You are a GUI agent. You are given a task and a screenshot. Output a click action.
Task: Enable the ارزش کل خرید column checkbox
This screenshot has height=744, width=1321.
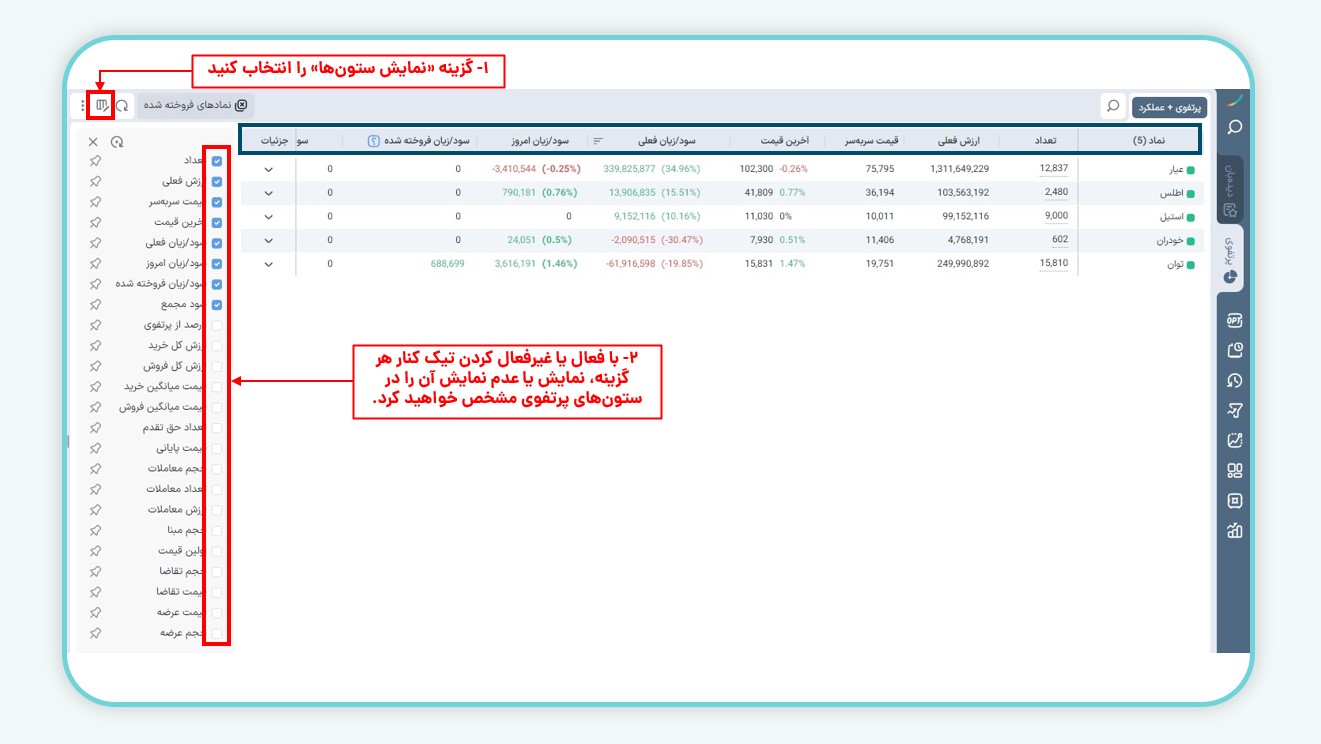point(217,346)
